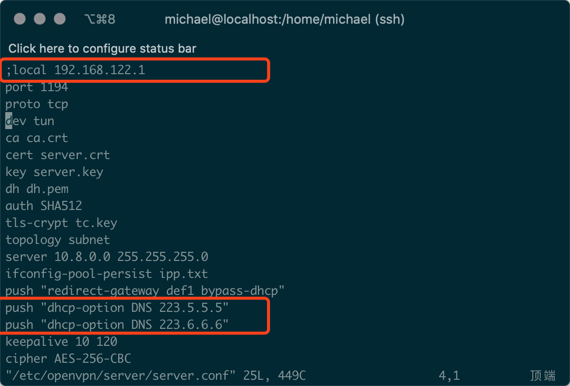This screenshot has width=570, height=386.
Task: Click the 'tls-crypt tc.key' line
Action: [61, 223]
